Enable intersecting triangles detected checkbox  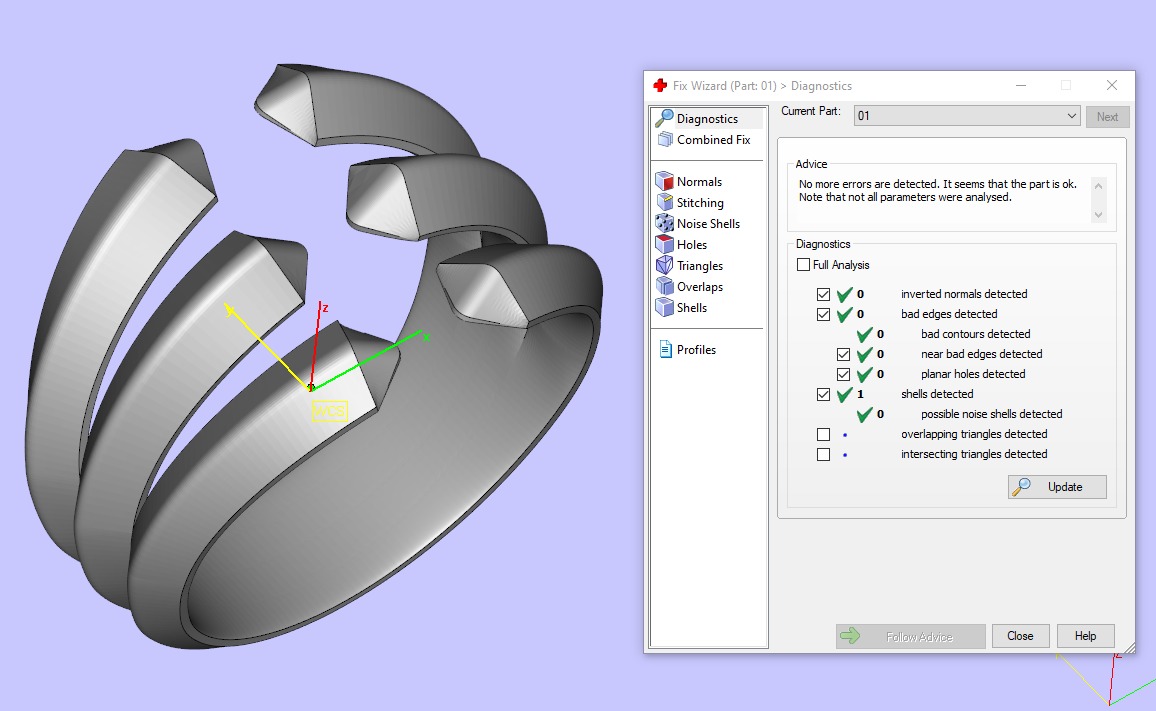(824, 454)
